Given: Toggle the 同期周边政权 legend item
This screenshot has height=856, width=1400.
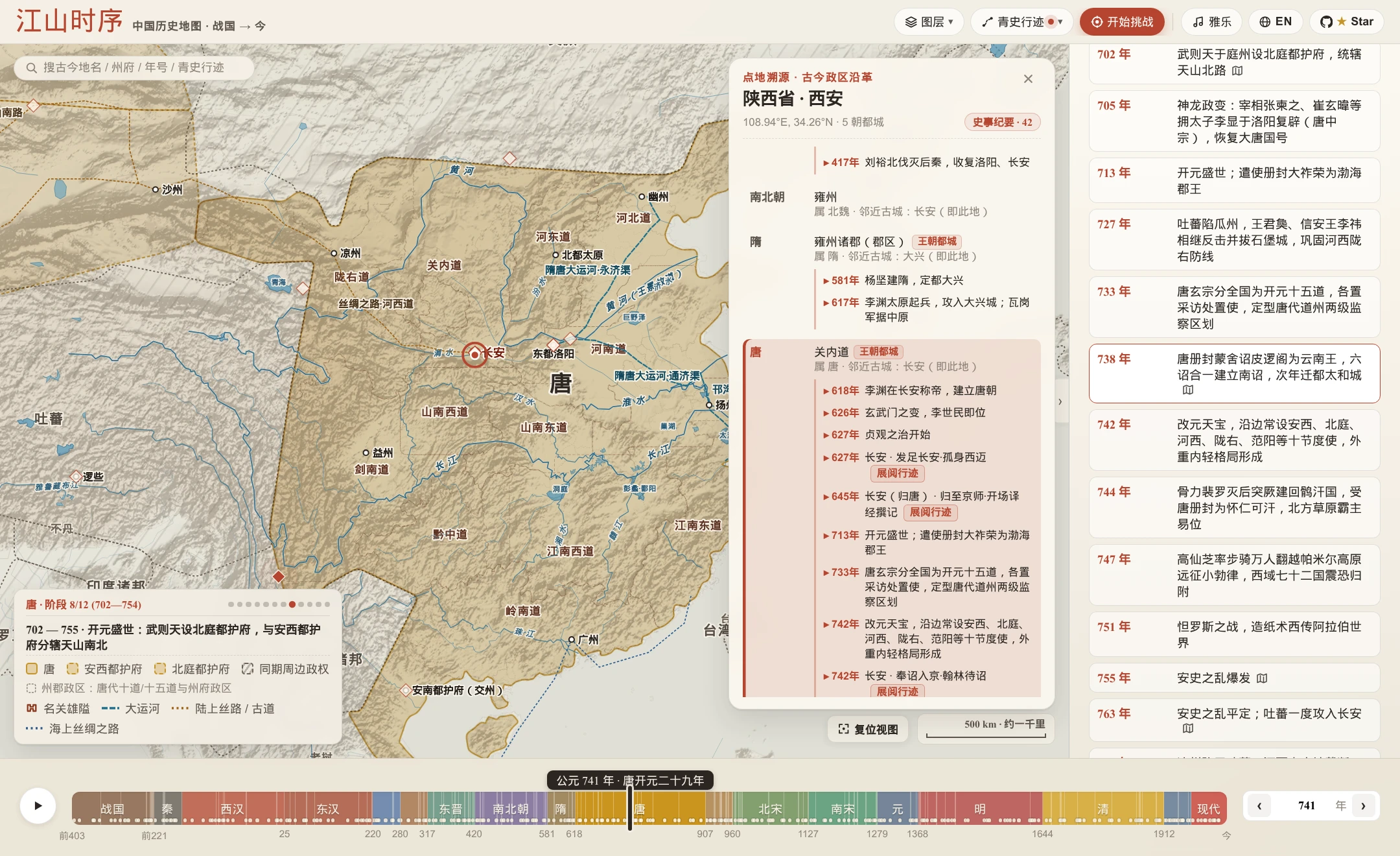Looking at the screenshot, I should pos(285,669).
